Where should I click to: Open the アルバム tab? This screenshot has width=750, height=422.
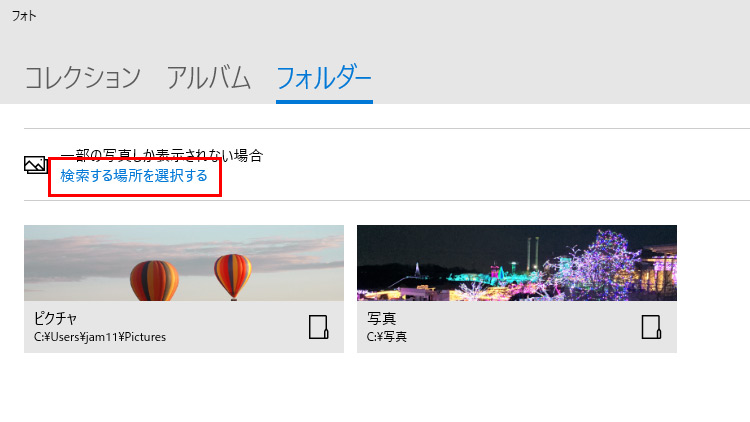[209, 78]
